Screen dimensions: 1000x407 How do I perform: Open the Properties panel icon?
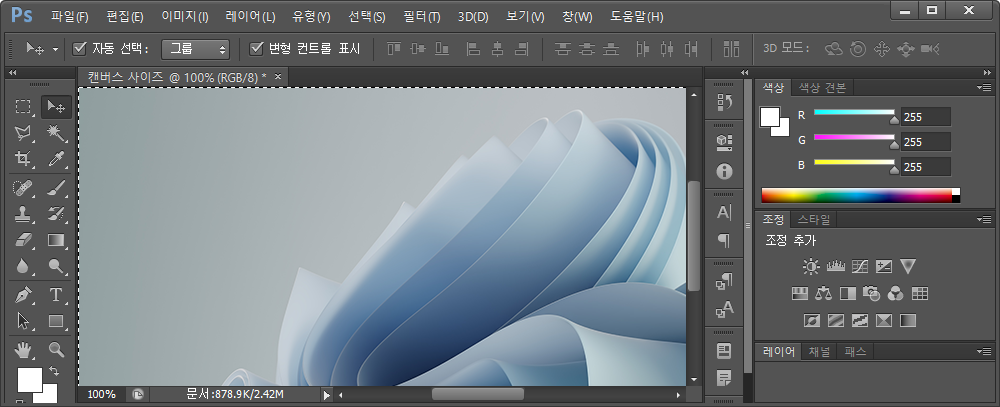[724, 141]
